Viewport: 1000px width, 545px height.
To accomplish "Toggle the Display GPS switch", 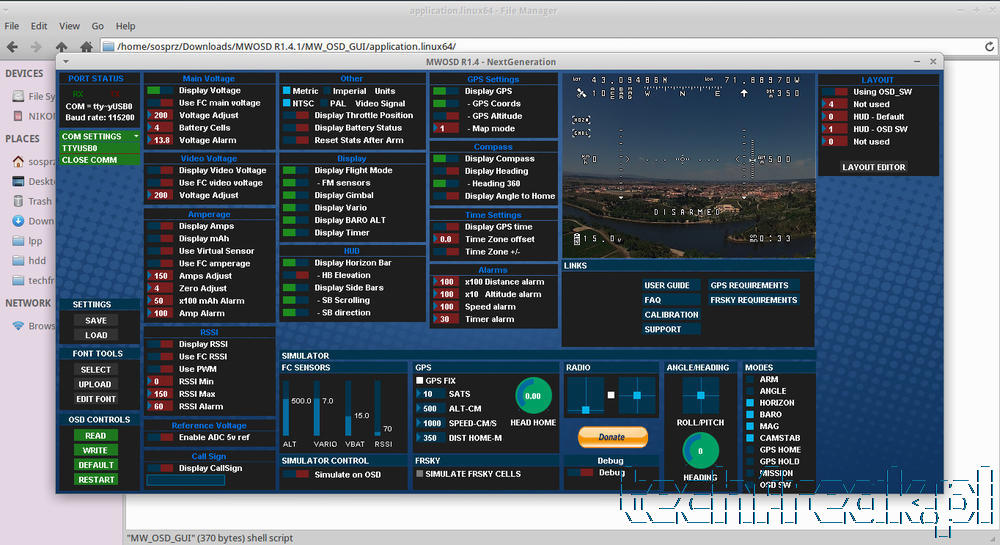I will [446, 91].
